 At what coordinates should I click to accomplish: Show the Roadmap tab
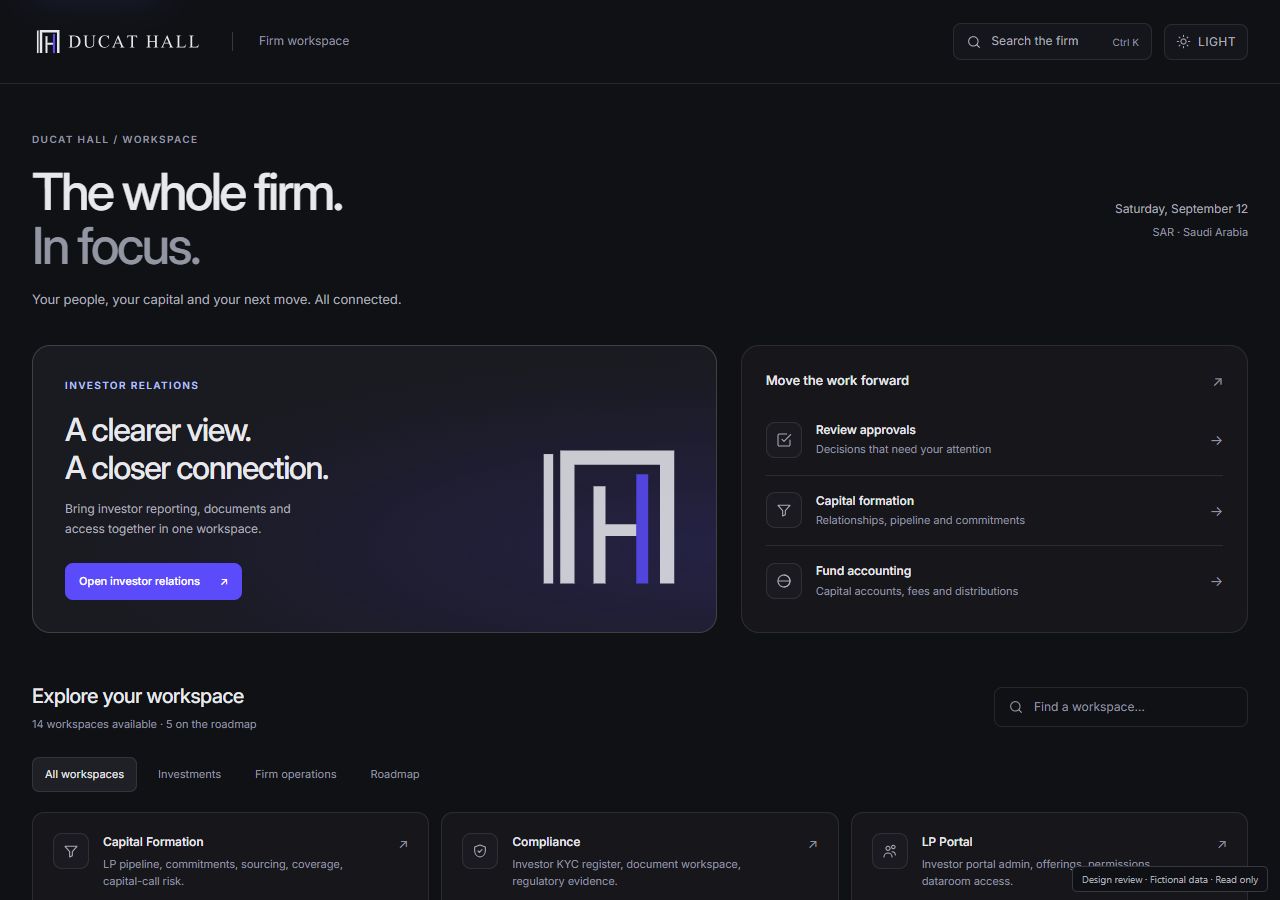[x=395, y=774]
